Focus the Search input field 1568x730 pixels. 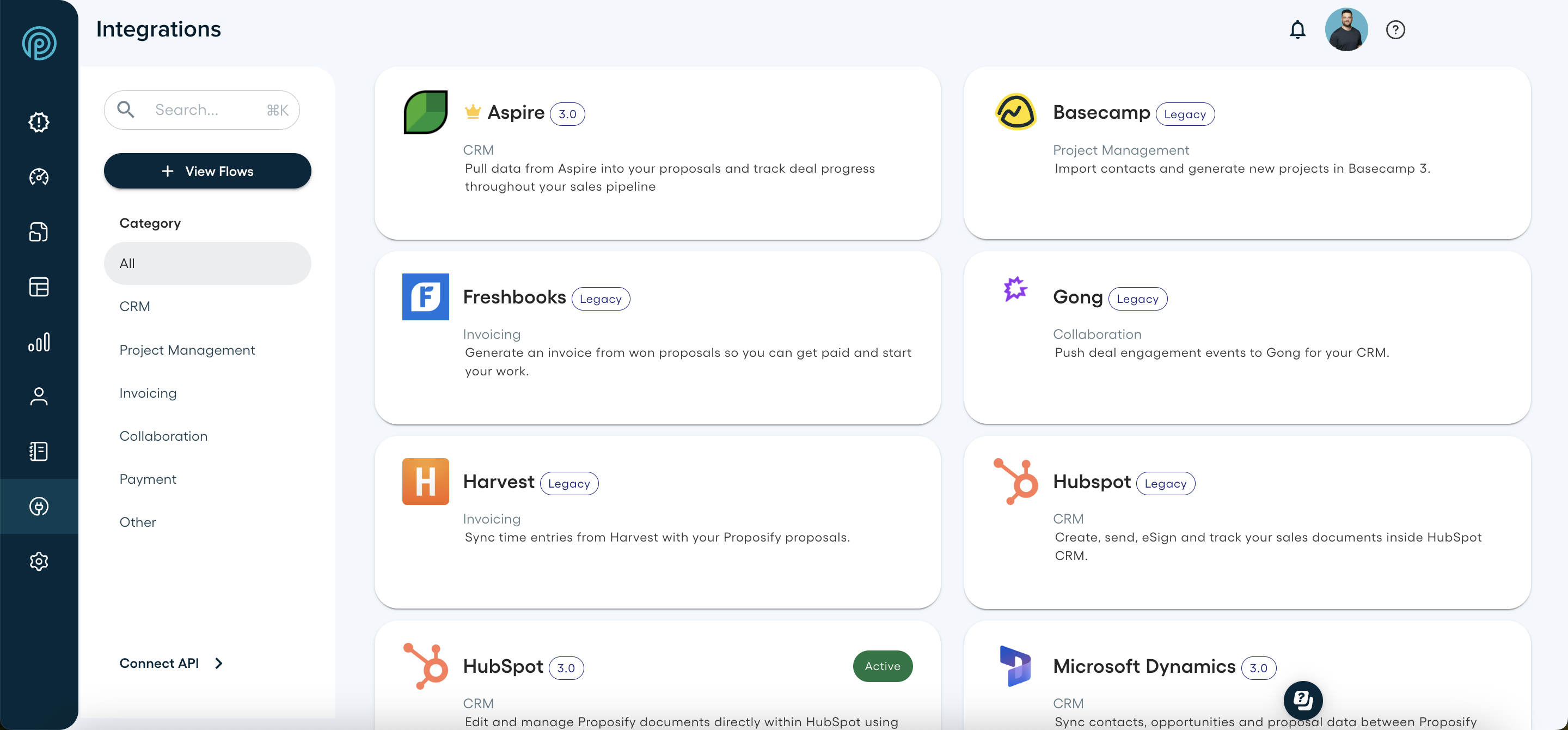click(x=201, y=109)
